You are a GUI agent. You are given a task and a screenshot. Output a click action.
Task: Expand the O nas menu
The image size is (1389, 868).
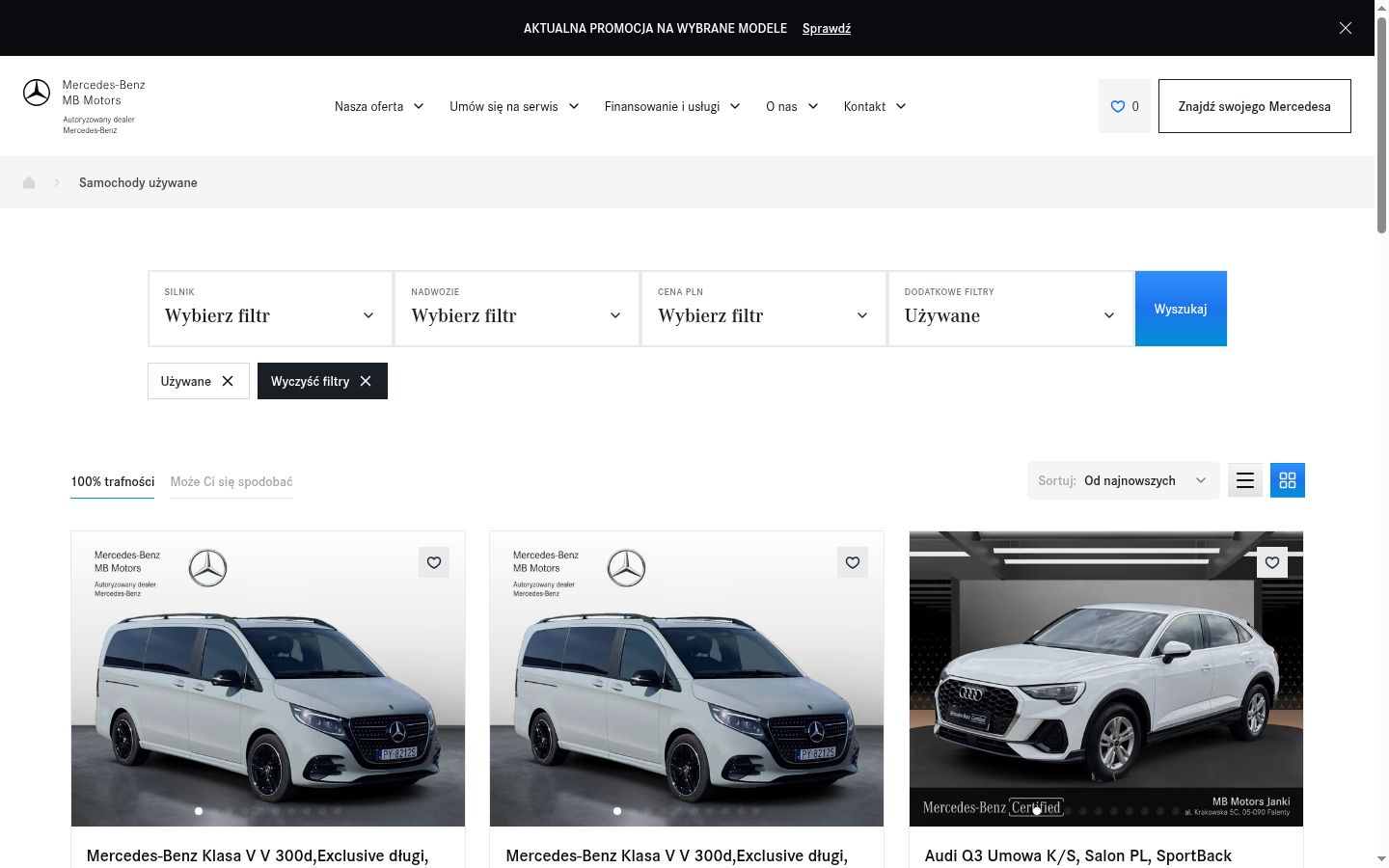click(x=792, y=106)
